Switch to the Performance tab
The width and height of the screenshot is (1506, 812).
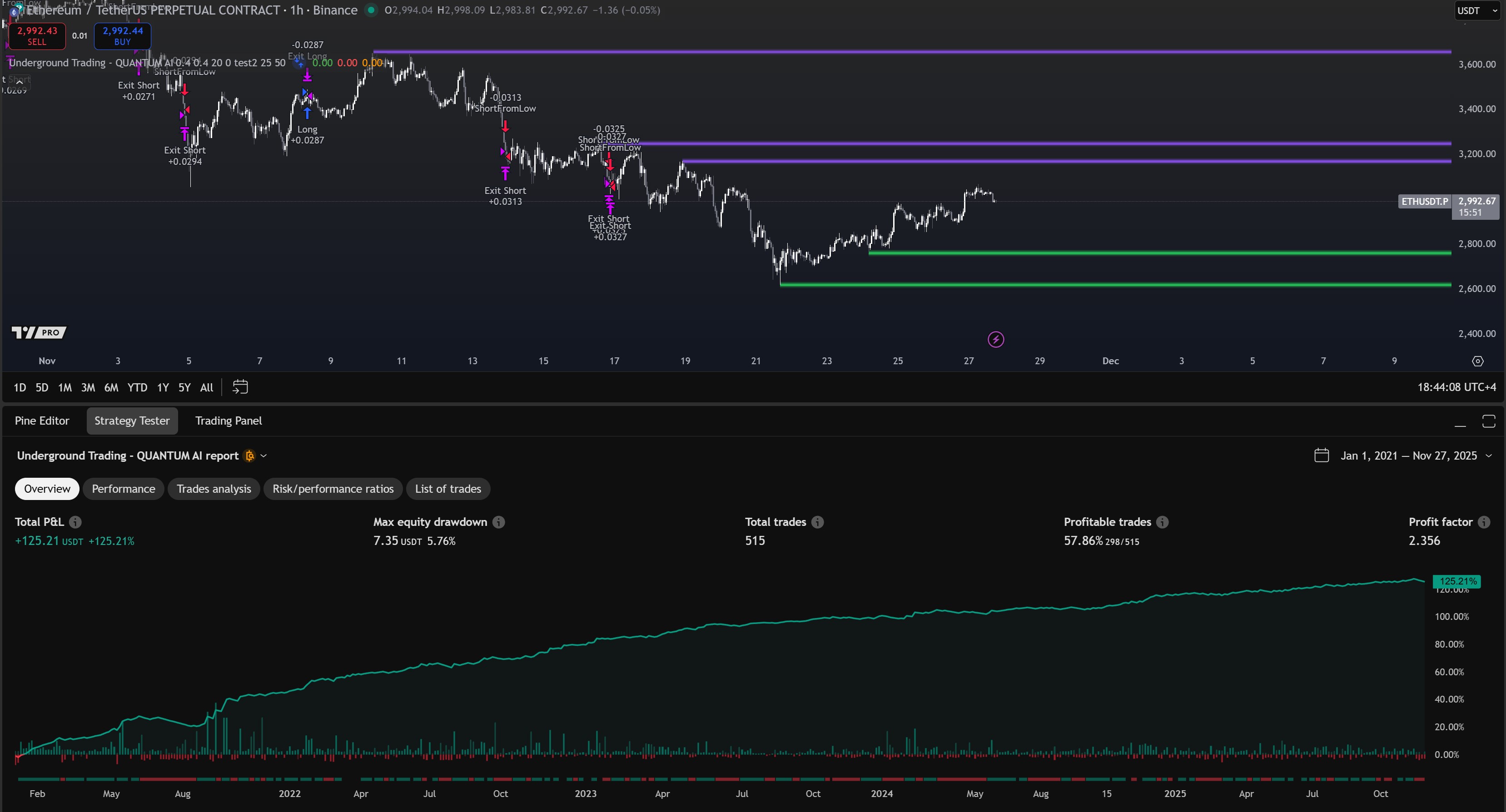[x=124, y=489]
